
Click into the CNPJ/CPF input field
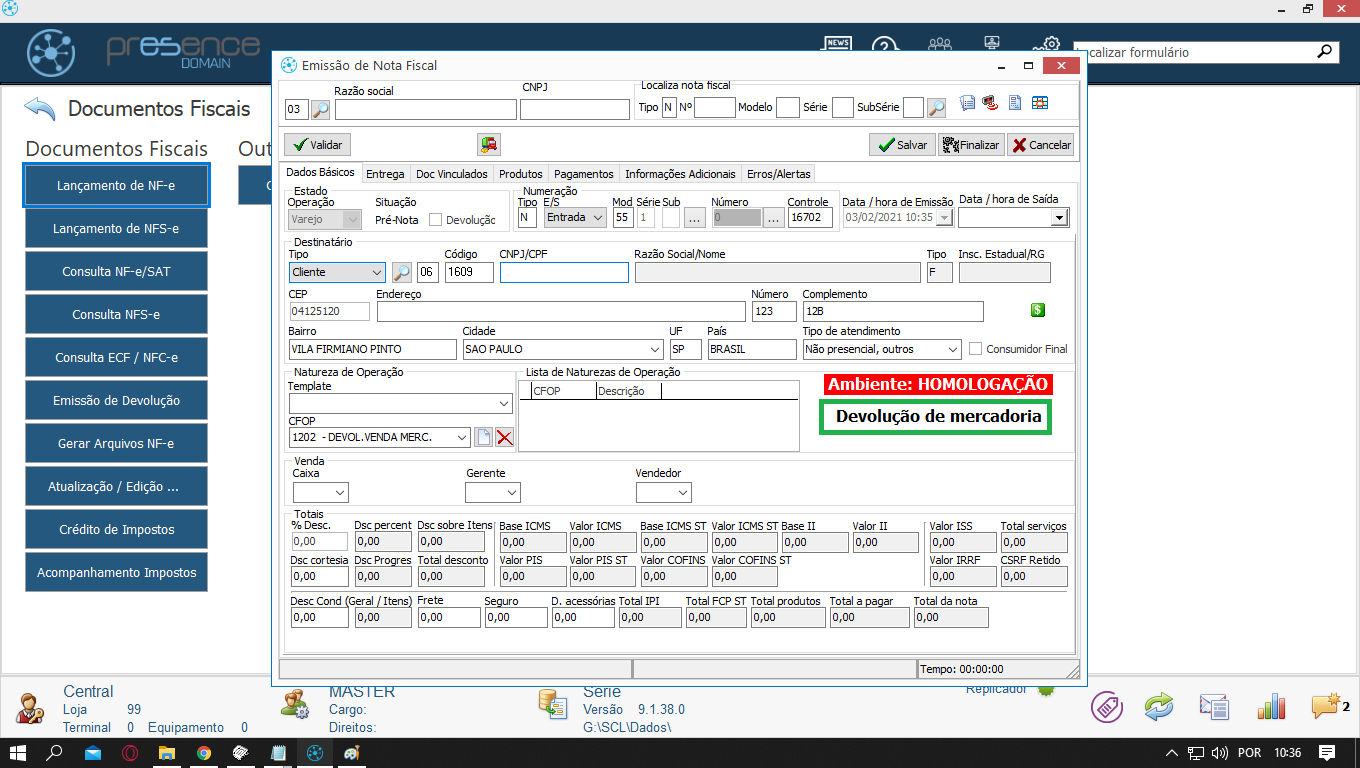[x=564, y=272]
